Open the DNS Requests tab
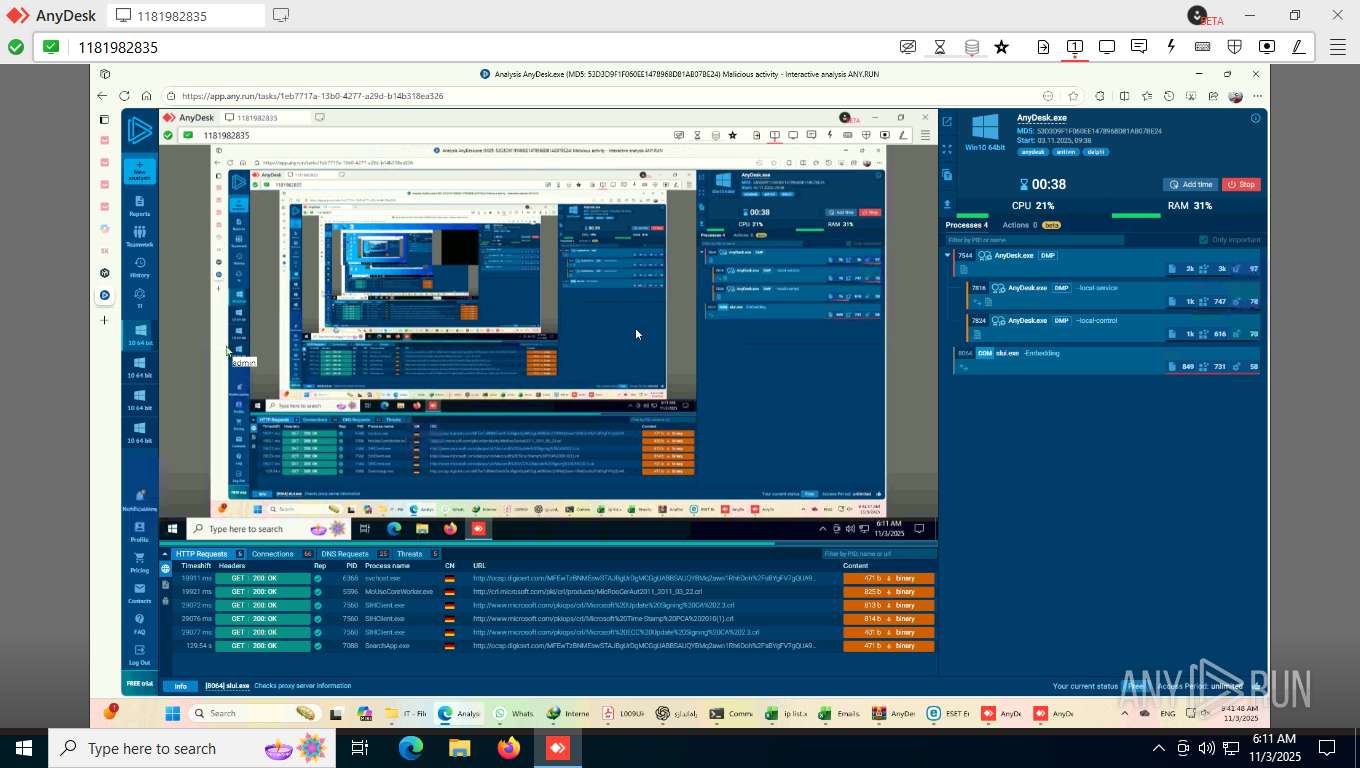Viewport: 1360px width, 768px height. [354, 554]
